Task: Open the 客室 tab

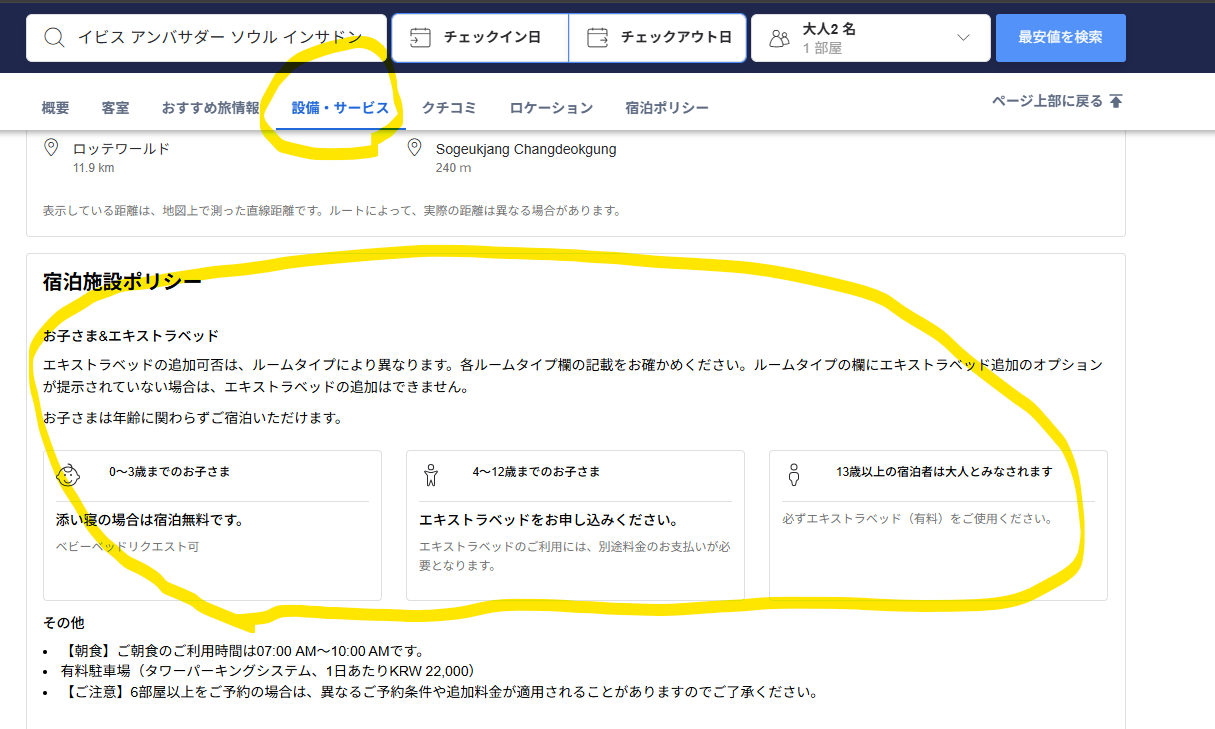Action: pos(115,108)
